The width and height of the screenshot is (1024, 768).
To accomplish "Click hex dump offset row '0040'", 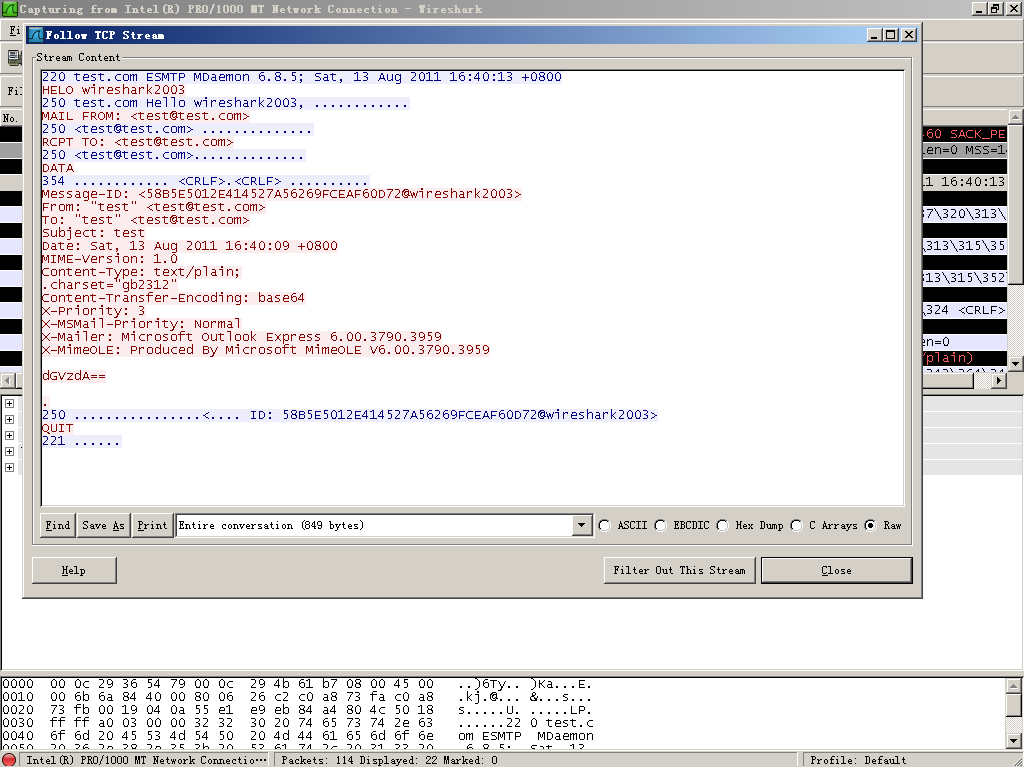I will (18, 736).
